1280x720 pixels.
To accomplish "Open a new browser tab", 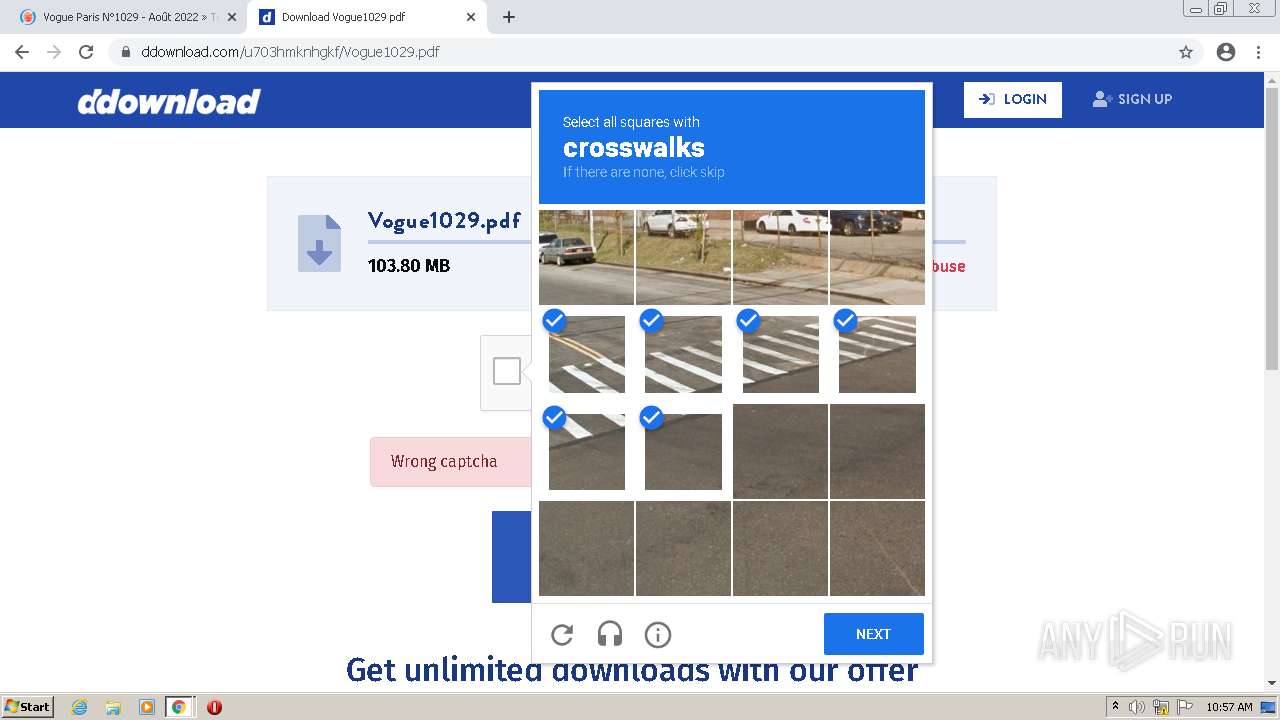I will coord(509,17).
